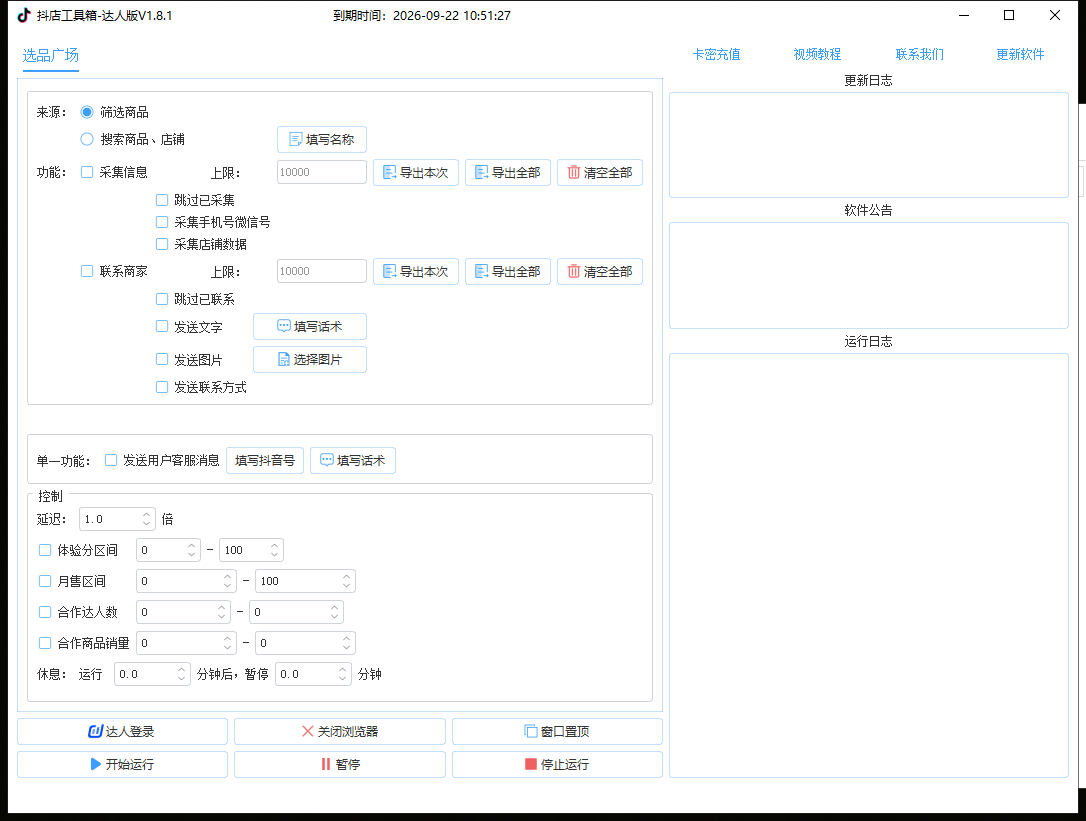Image resolution: width=1086 pixels, height=821 pixels.
Task: Adjust the 体验分区间 minimum value stepper
Action: [192, 550]
